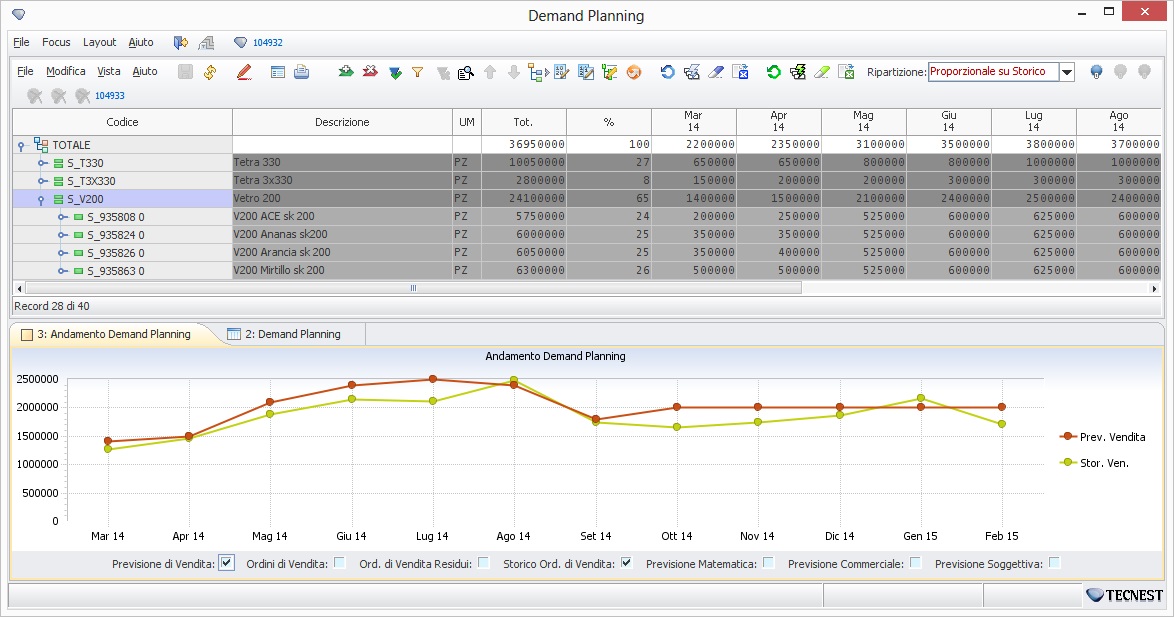Select the Vetro 200 description cell
Screen dimensions: 1174x617
coord(342,198)
